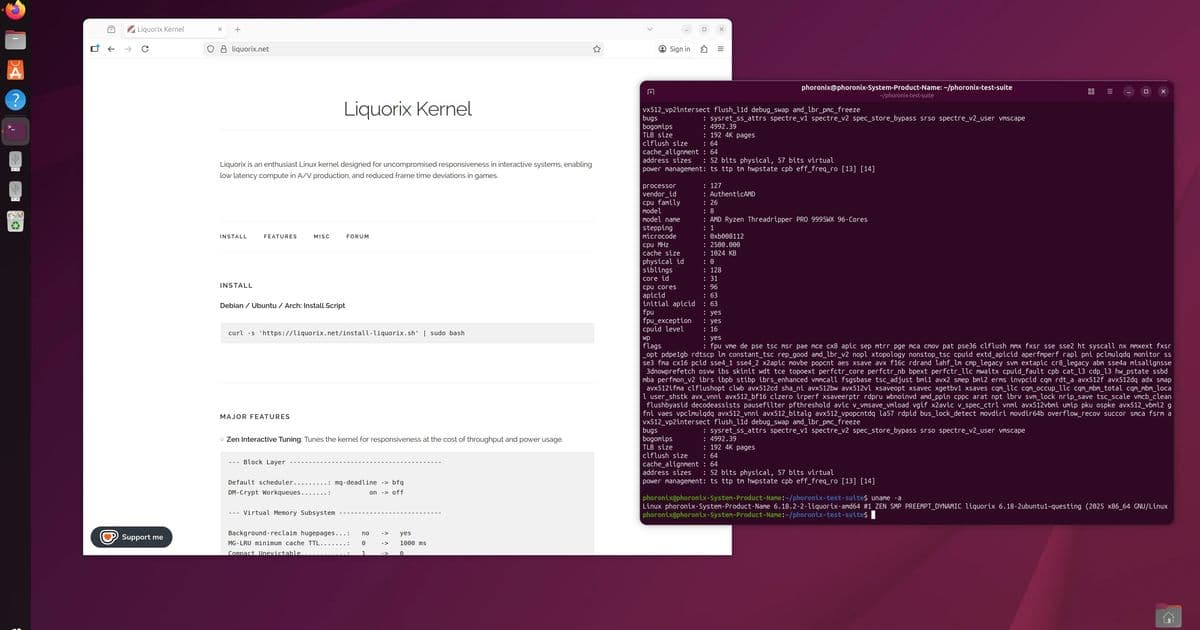
Task: Click the padlock connection security icon
Action: pyautogui.click(x=222, y=48)
